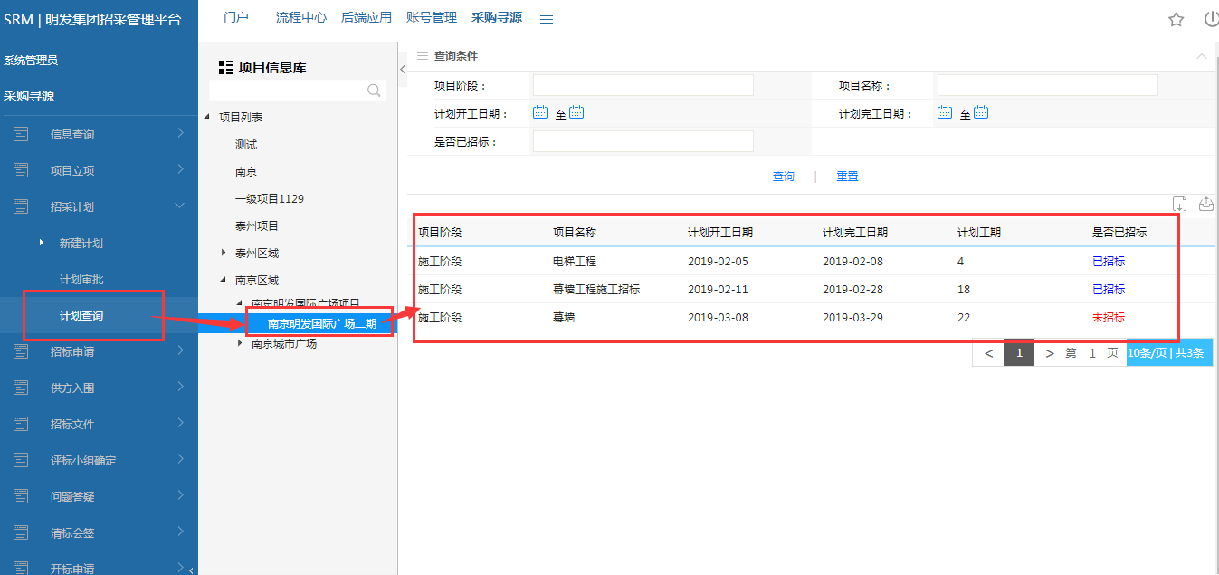The image size is (1219, 575).
Task: Click the search magnifier in 项目信息库 panel
Action: click(374, 91)
